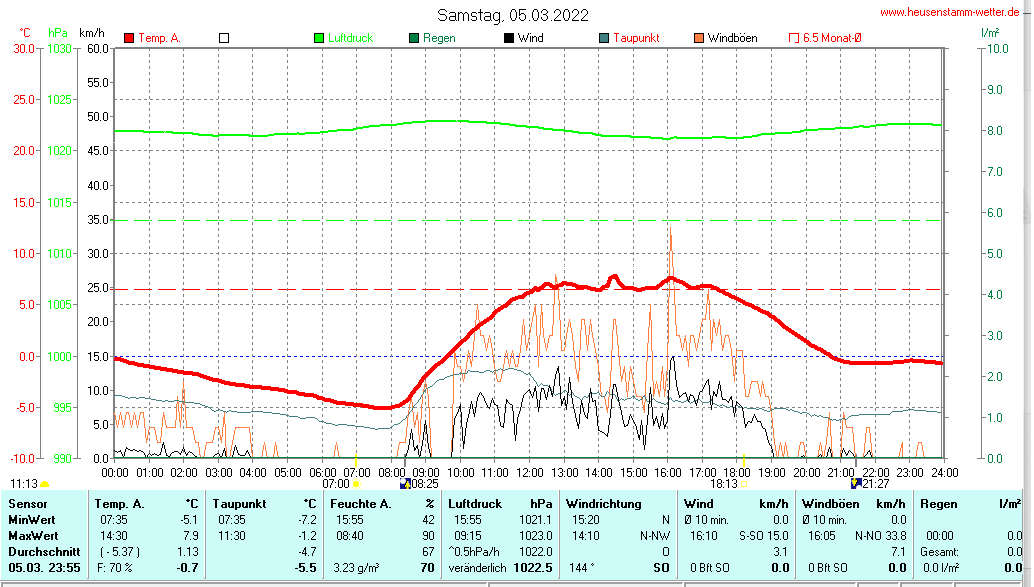Select the Windrichtung column header
1034x587 pixels.
click(x=604, y=504)
